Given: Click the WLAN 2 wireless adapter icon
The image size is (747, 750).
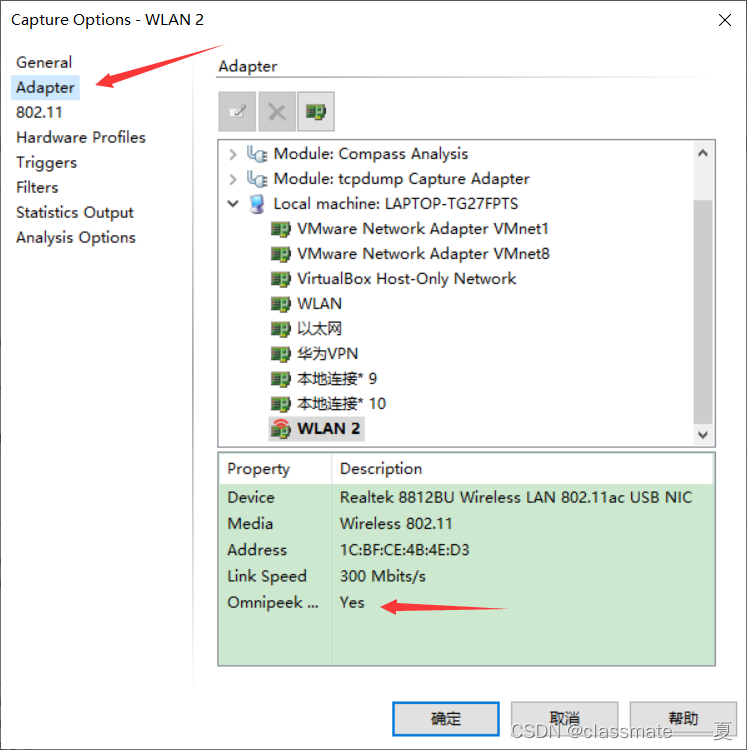Looking at the screenshot, I should pos(281,429).
